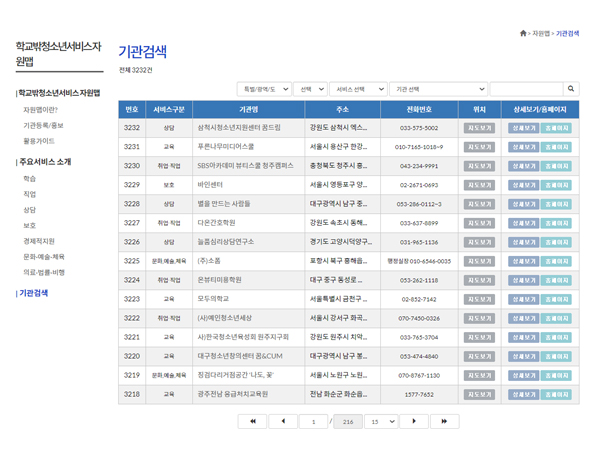
Task: Open 자원맵이란? in sidebar
Action: [x=40, y=110]
